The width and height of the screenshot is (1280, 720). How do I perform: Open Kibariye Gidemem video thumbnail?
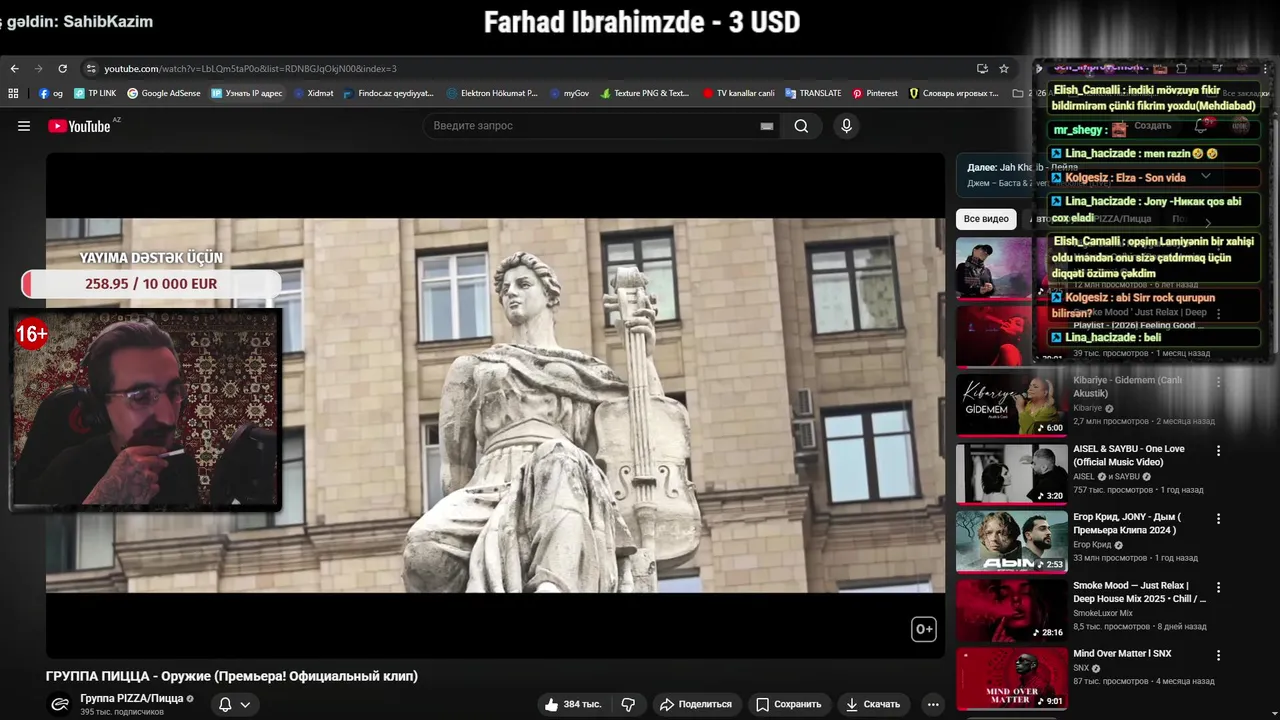pos(1011,405)
